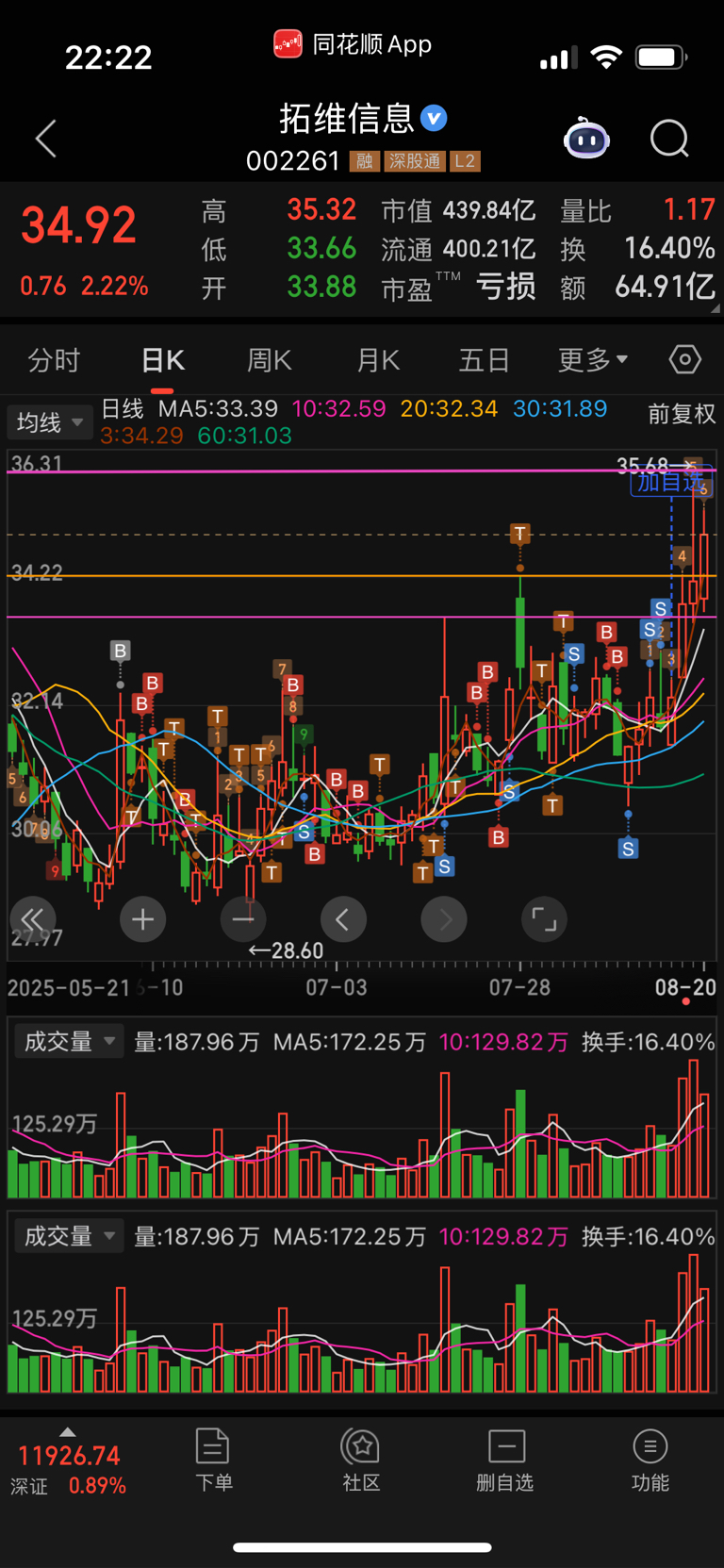The image size is (724, 1568).
Task: Move chart left with previous arrow
Action: [343, 919]
